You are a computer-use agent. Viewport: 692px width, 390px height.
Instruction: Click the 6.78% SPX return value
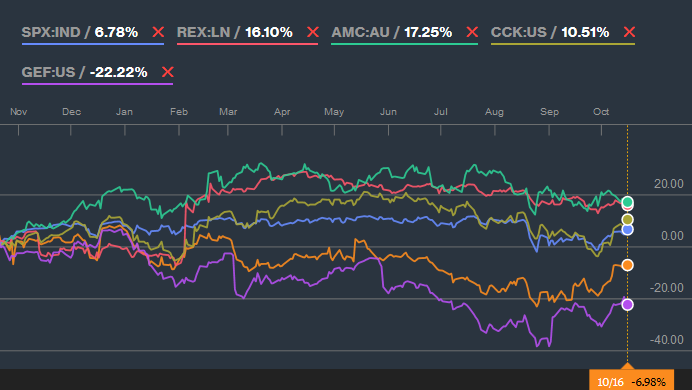coord(117,32)
